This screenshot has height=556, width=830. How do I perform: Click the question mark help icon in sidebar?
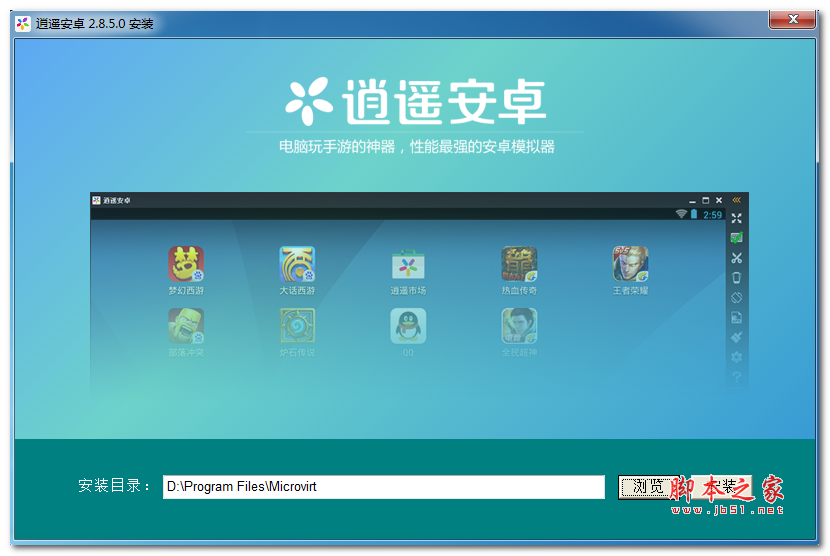click(736, 377)
